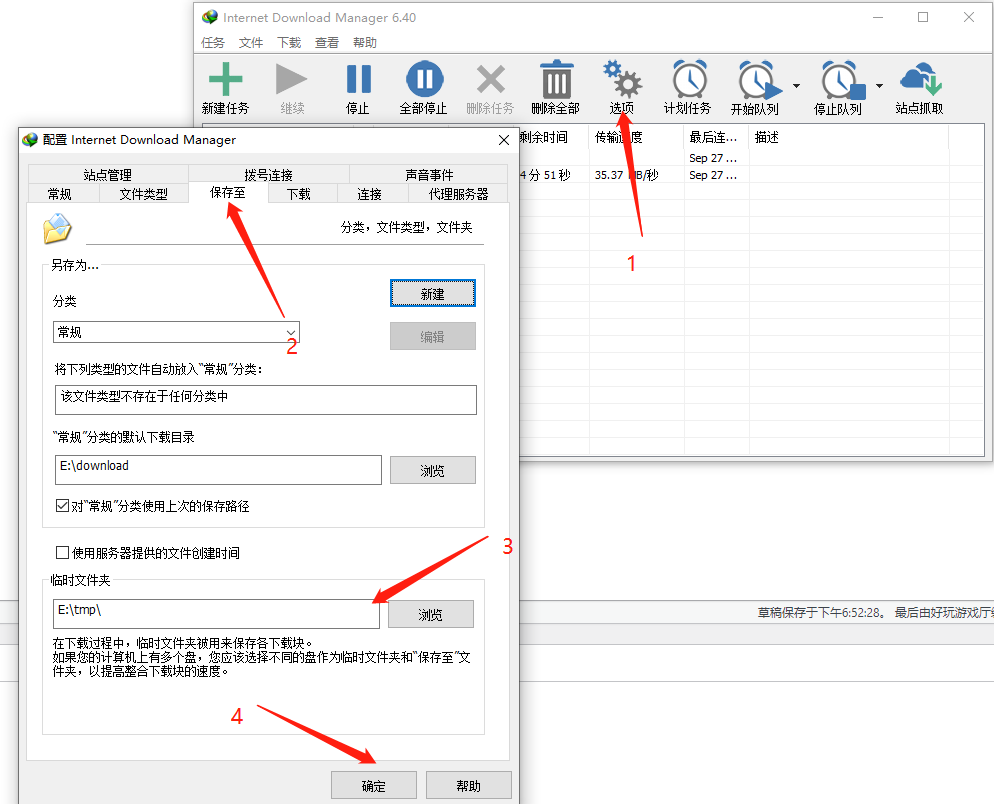Select the 保存至 tab
Screen dimensions: 994x804
pos(228,193)
